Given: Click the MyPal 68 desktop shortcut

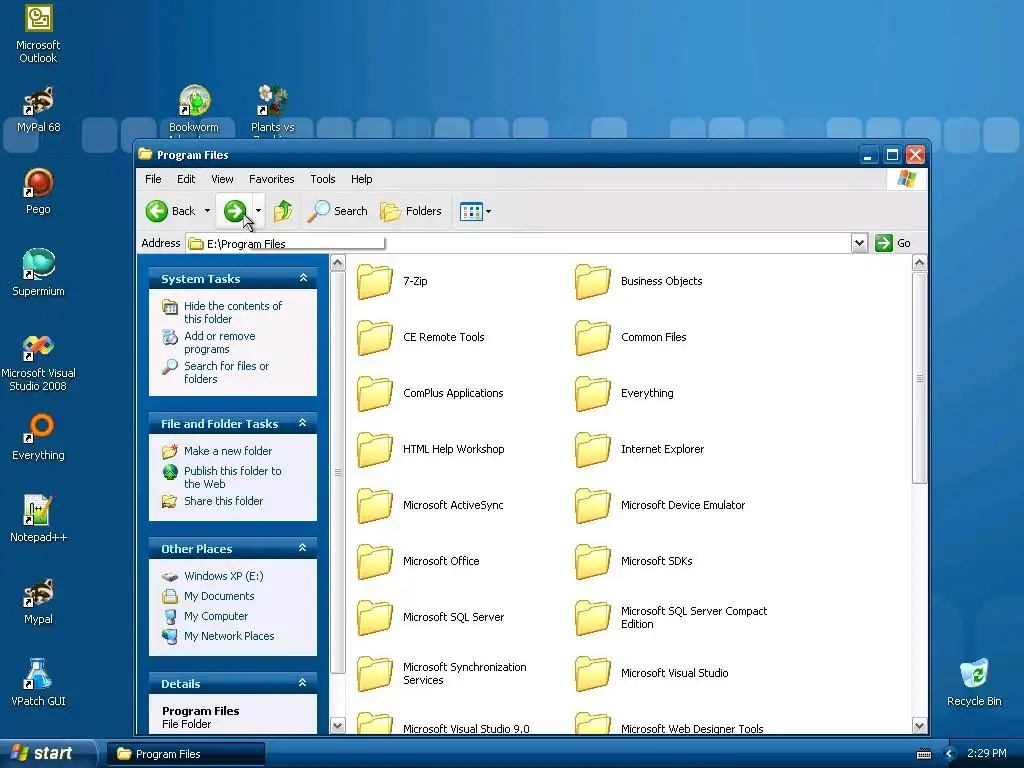Looking at the screenshot, I should click(x=38, y=109).
